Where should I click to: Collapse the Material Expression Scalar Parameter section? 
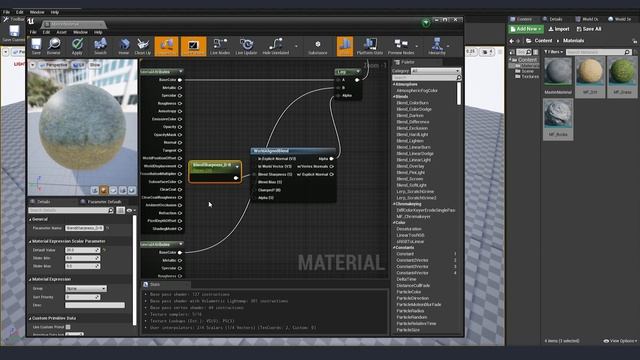tap(30, 242)
